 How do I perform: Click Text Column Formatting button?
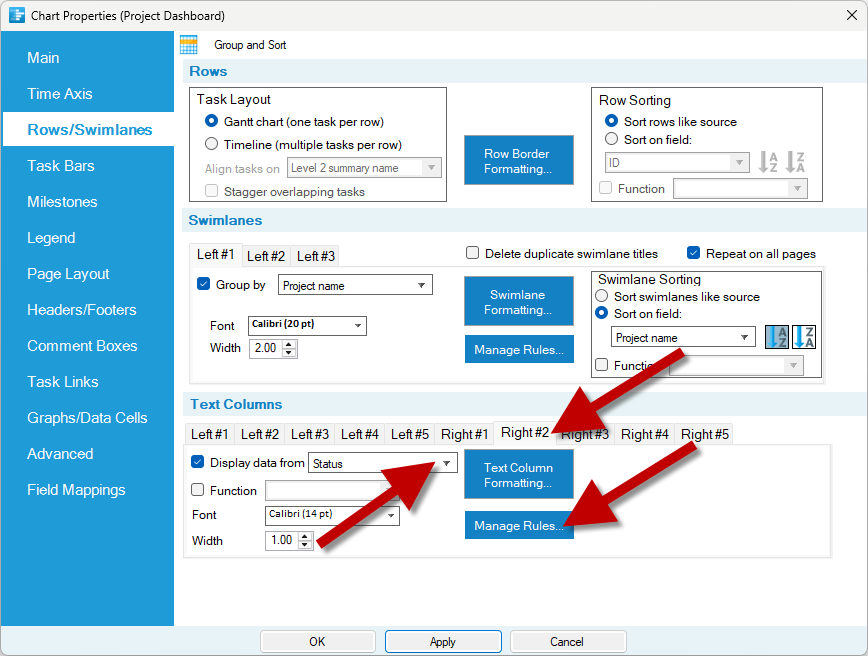[x=519, y=474]
